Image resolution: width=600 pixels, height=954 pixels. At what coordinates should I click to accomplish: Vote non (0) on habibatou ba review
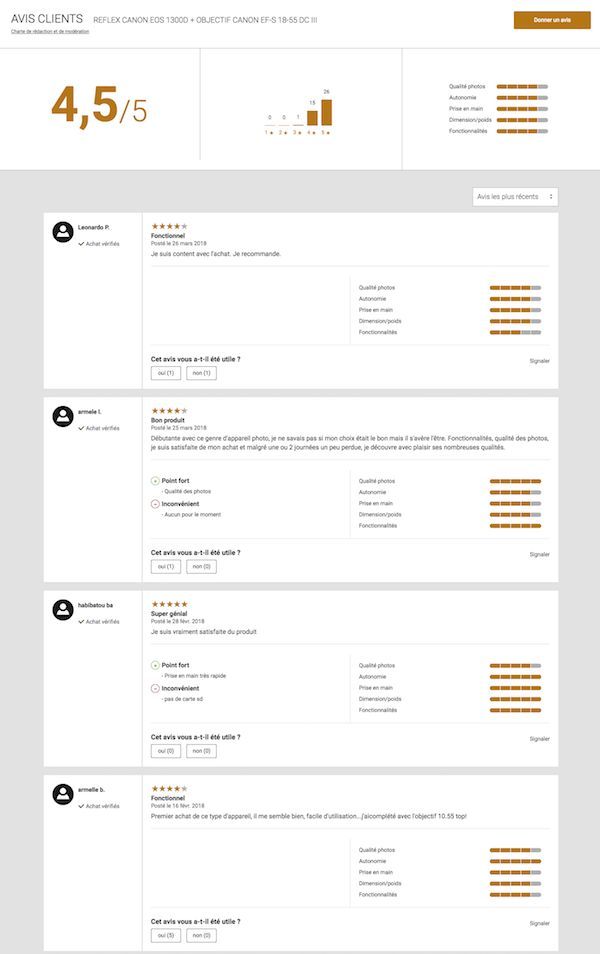point(201,751)
